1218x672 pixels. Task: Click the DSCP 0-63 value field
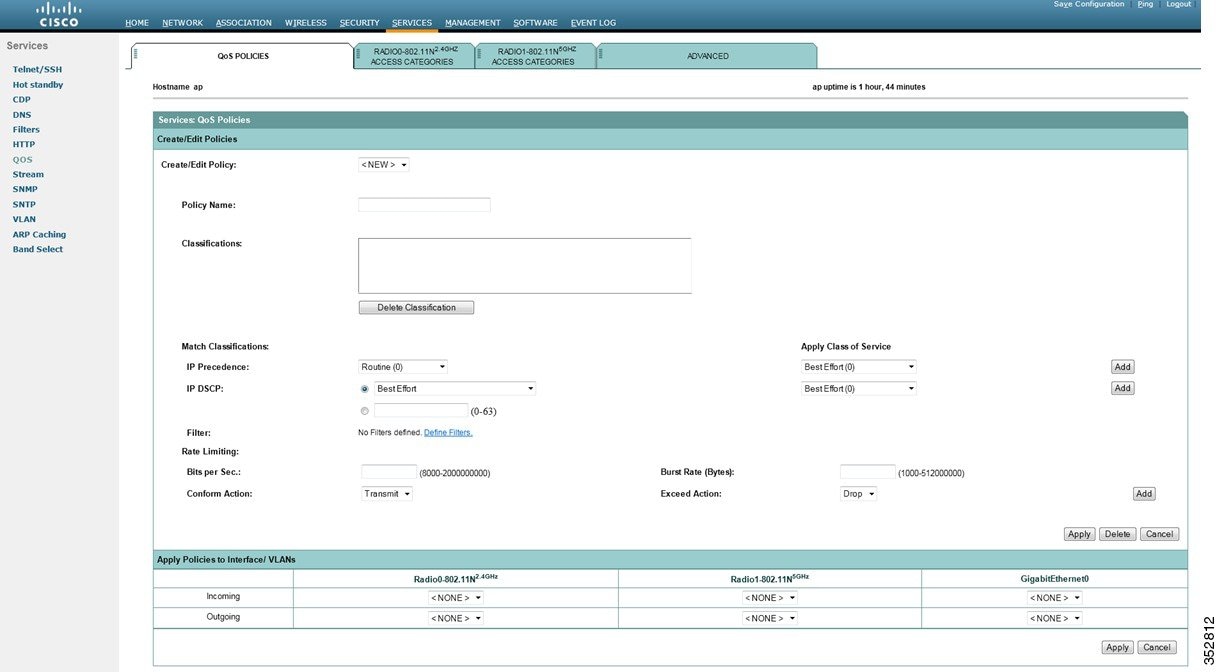tap(421, 411)
